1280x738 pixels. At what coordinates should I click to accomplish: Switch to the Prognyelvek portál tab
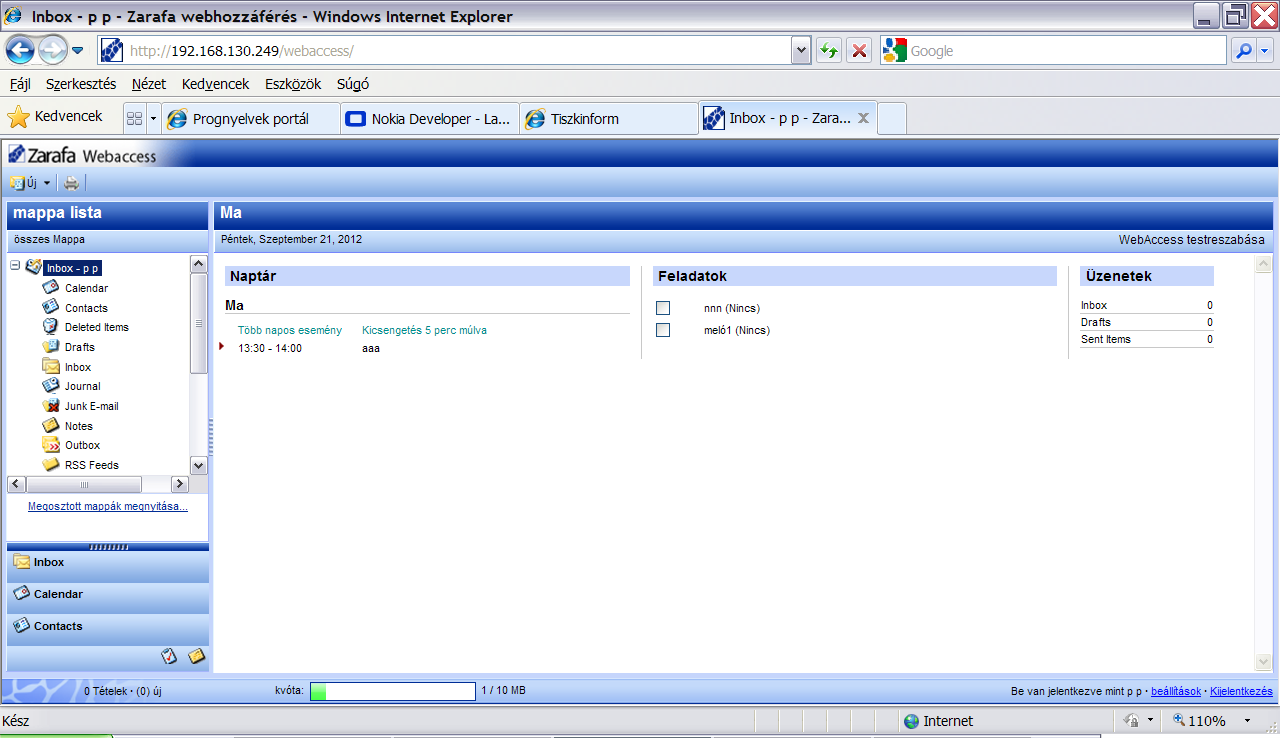click(x=250, y=118)
